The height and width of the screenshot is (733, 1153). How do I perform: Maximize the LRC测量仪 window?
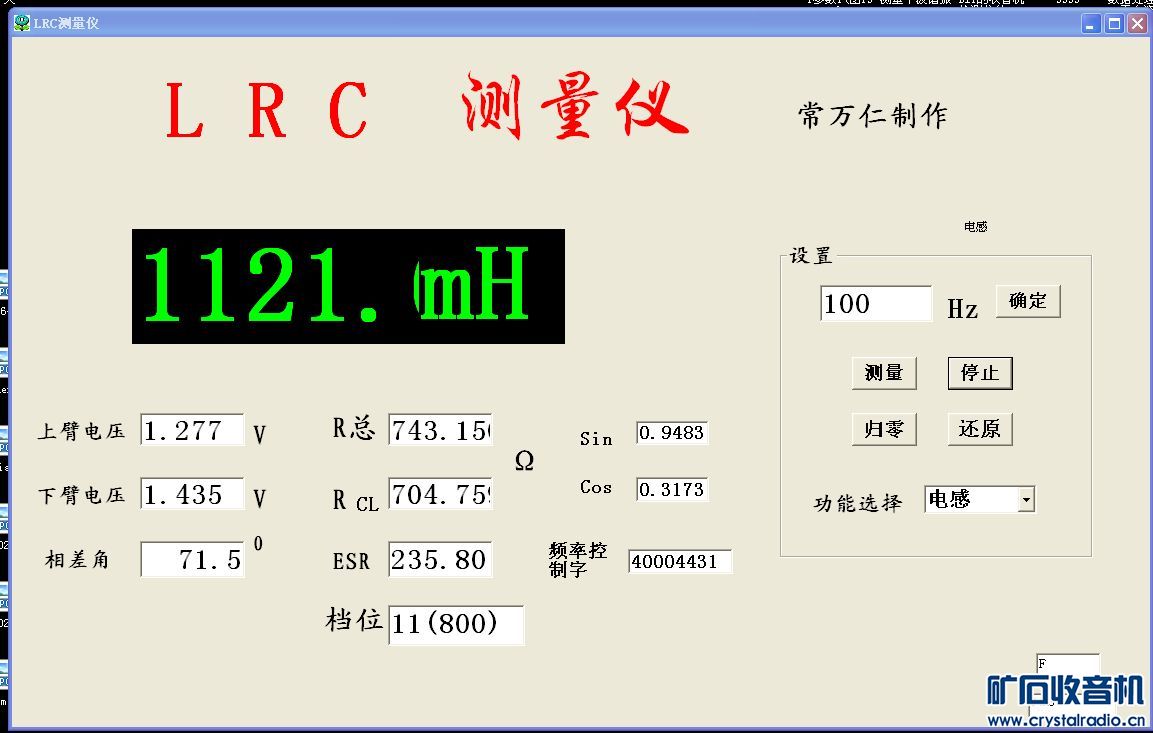click(x=1115, y=24)
